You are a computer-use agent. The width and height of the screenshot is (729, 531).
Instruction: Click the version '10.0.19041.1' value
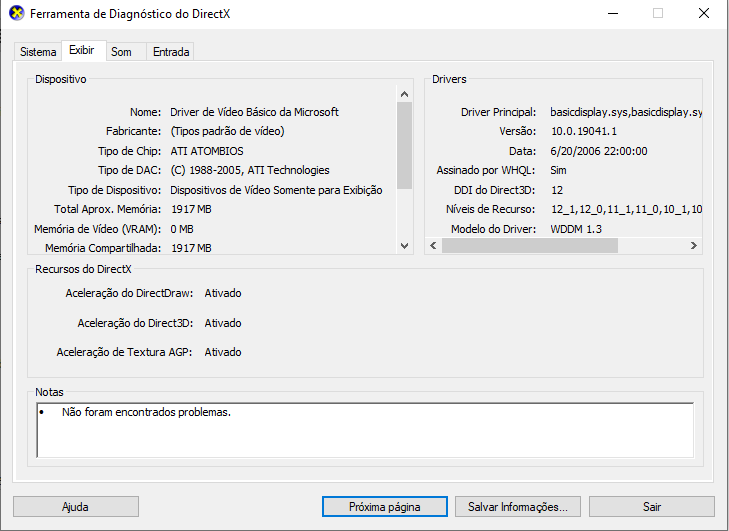tap(584, 131)
